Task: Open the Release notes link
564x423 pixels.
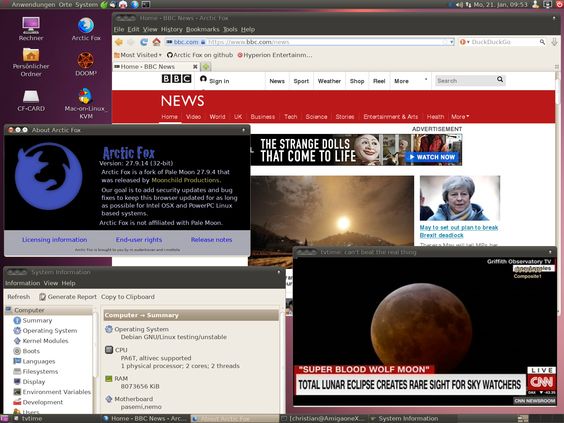Action: point(212,240)
